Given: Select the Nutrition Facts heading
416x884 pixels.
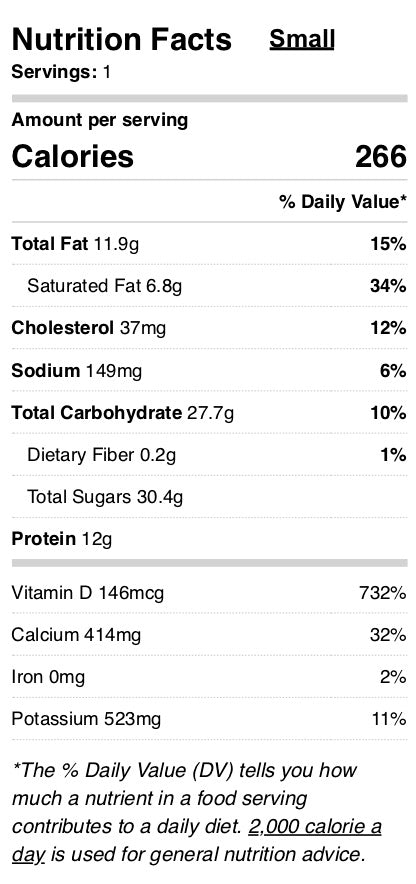Looking at the screenshot, I should (121, 39).
